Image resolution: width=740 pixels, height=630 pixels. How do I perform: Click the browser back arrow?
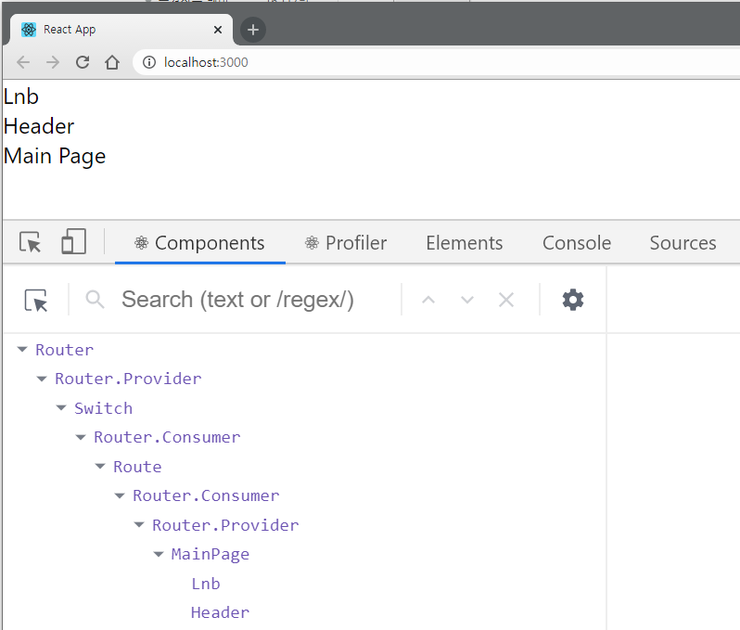point(23,62)
